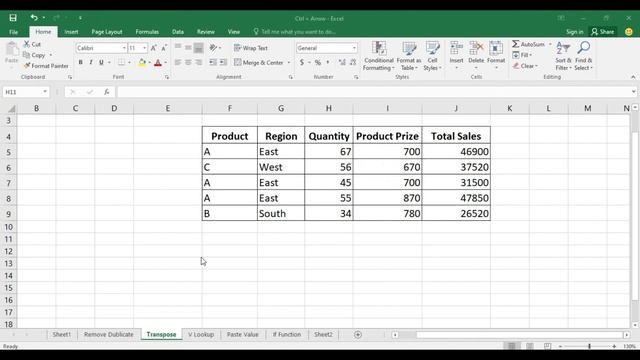Switch to the Formulas tab
The width and height of the screenshot is (640, 360).
point(147,32)
